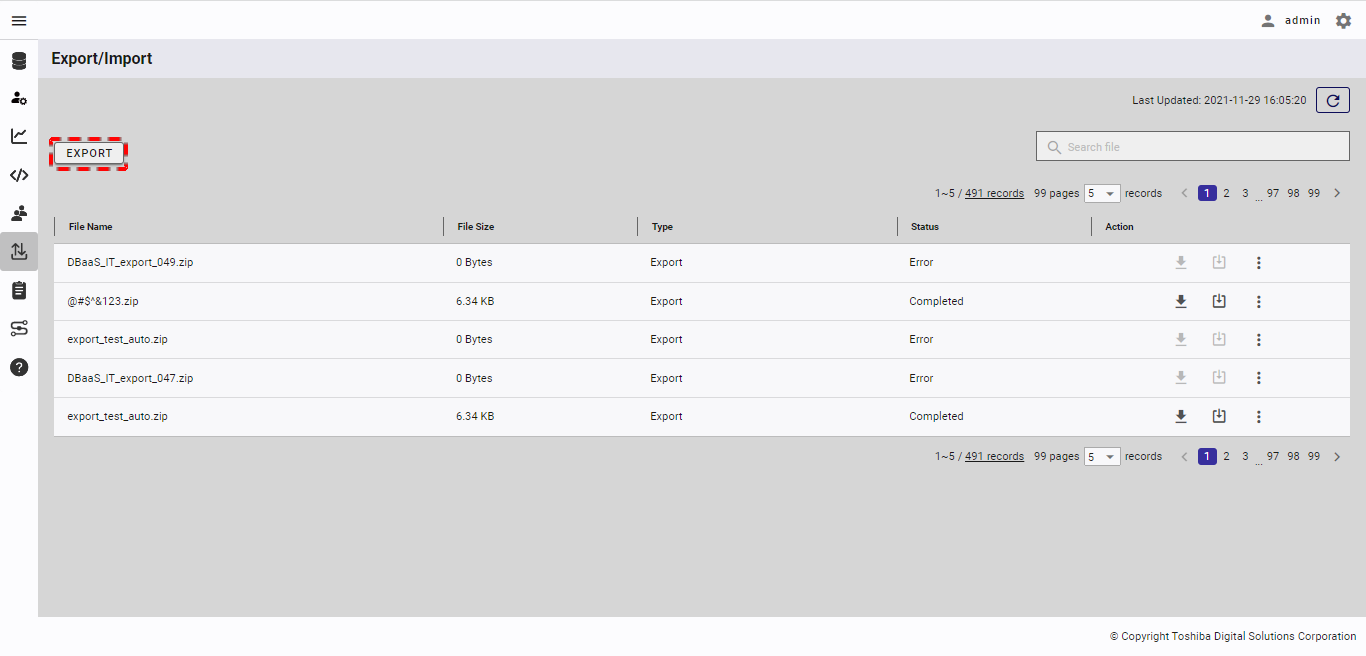The width and height of the screenshot is (1366, 656).
Task: Go to previous page in bottom pagination
Action: point(1185,456)
